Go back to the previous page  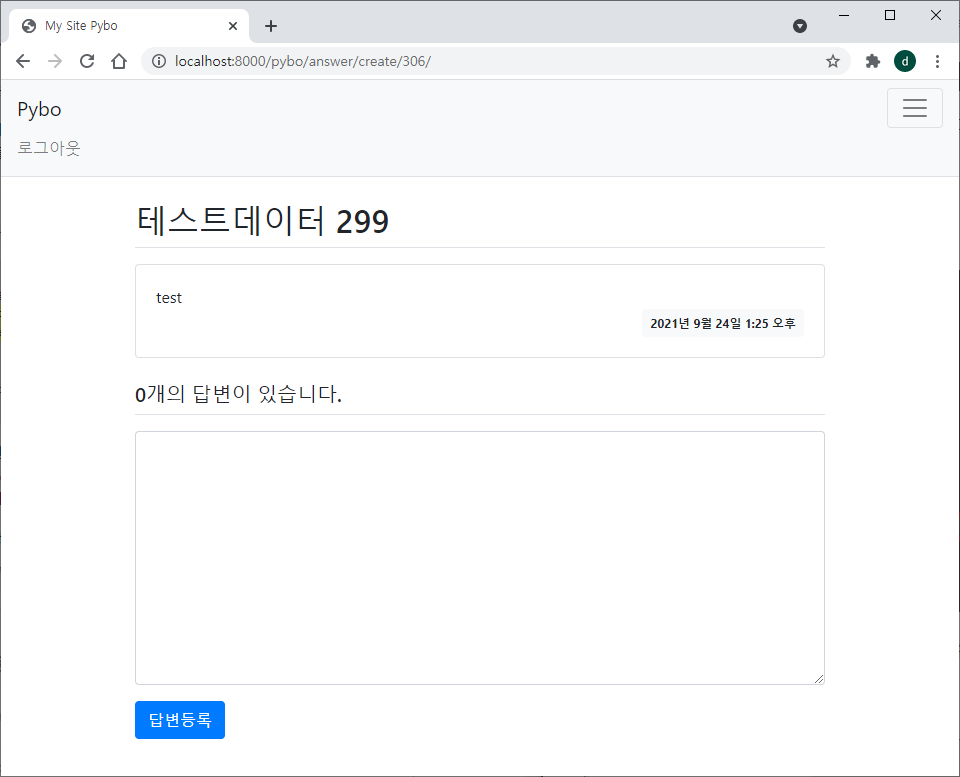tap(23, 61)
